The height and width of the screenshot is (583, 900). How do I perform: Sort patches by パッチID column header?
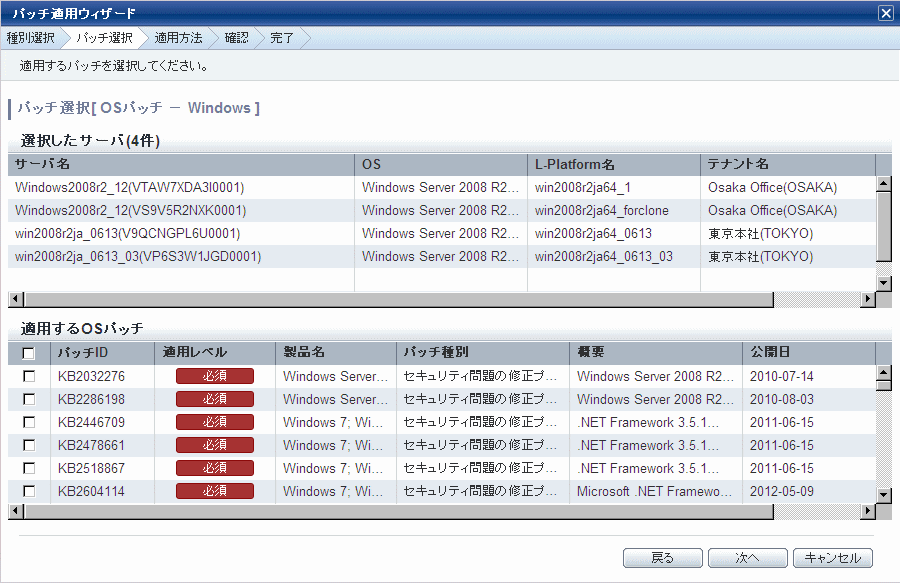click(102, 353)
